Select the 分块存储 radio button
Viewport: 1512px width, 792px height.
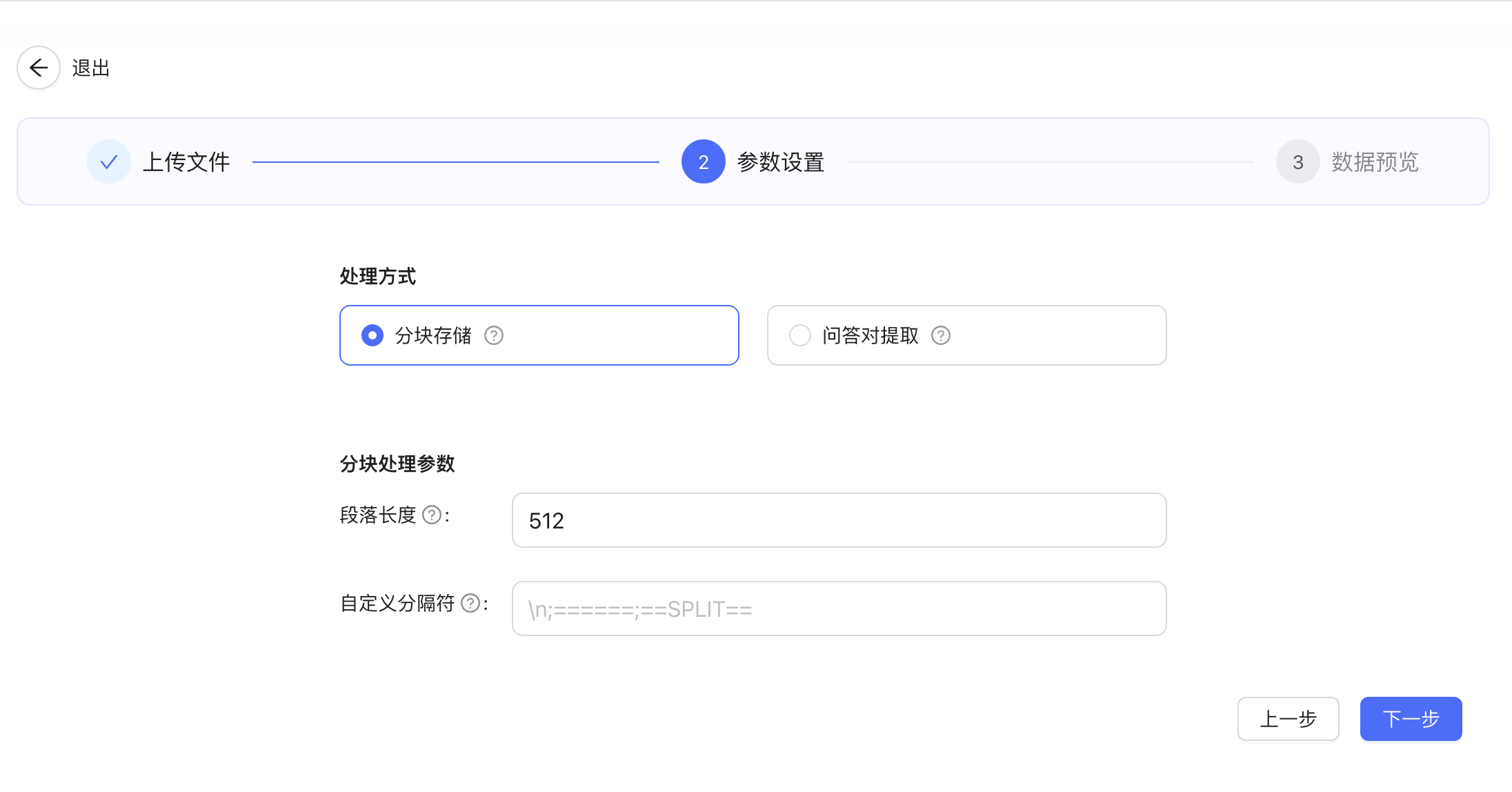[x=372, y=336]
